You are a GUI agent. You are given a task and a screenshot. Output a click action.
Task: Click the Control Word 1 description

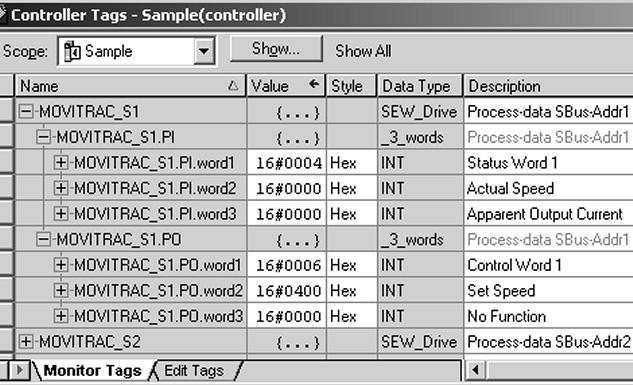(514, 265)
